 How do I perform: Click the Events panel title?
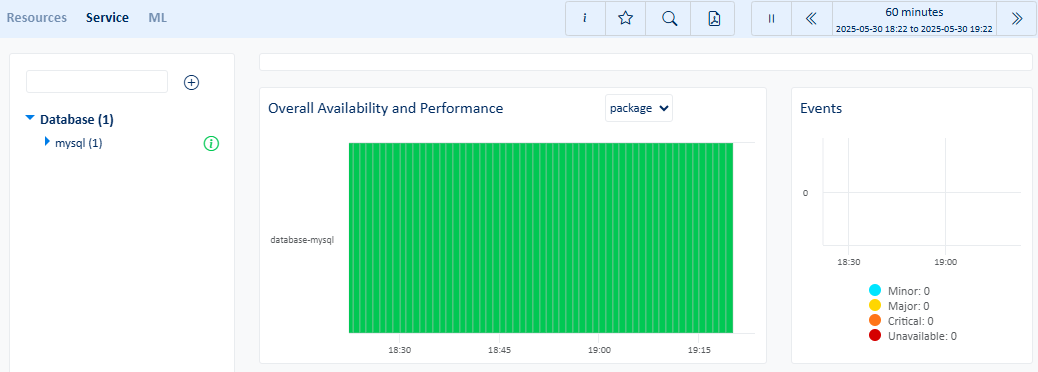[821, 109]
